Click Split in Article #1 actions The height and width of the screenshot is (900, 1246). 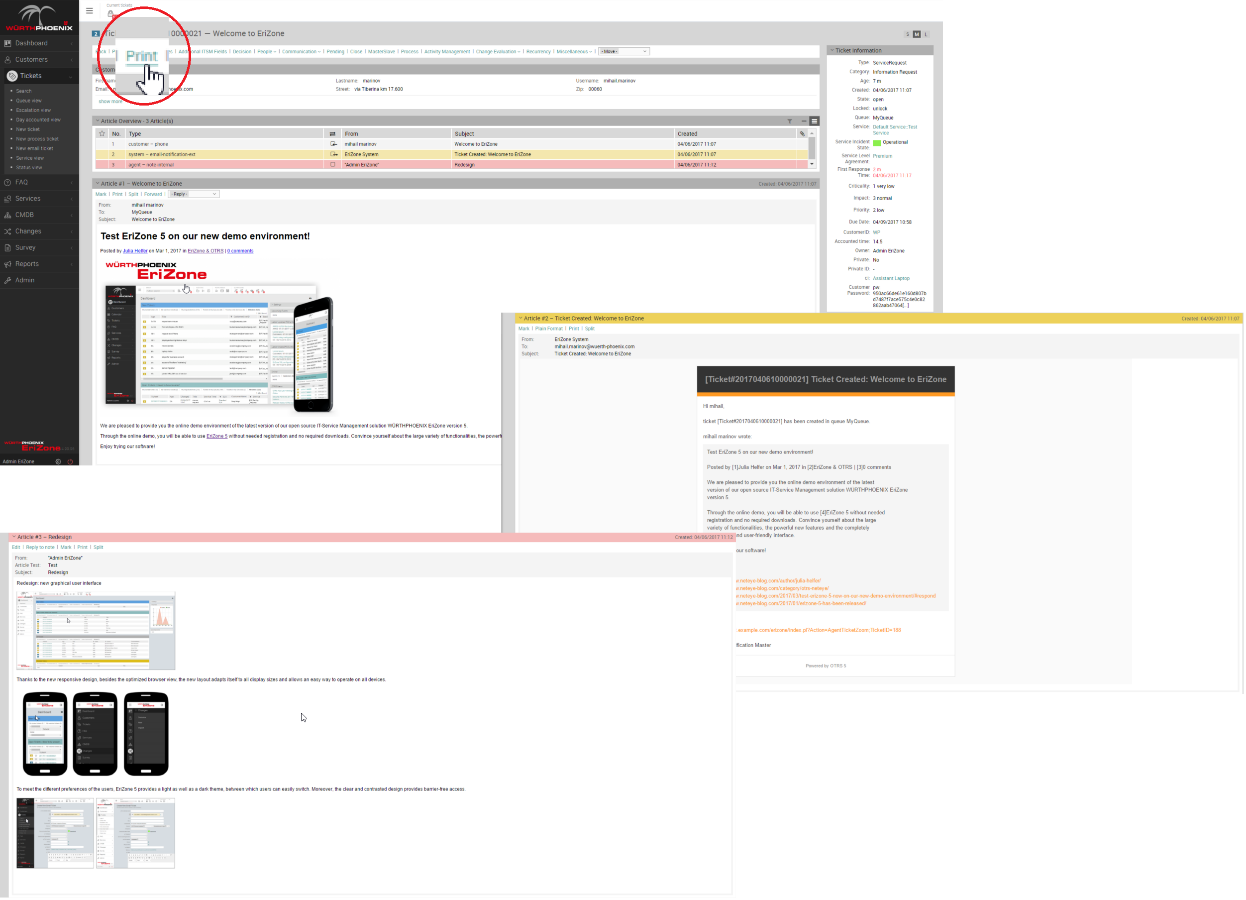tap(134, 194)
